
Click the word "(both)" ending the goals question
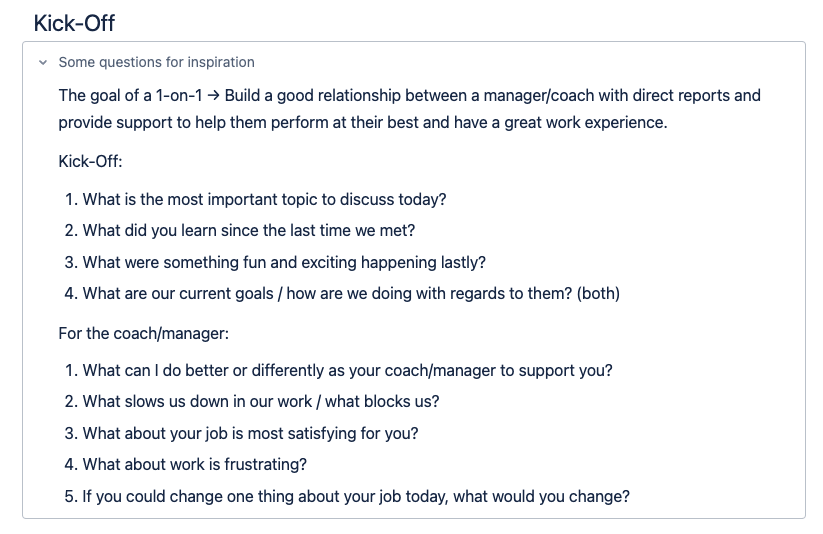(x=598, y=294)
